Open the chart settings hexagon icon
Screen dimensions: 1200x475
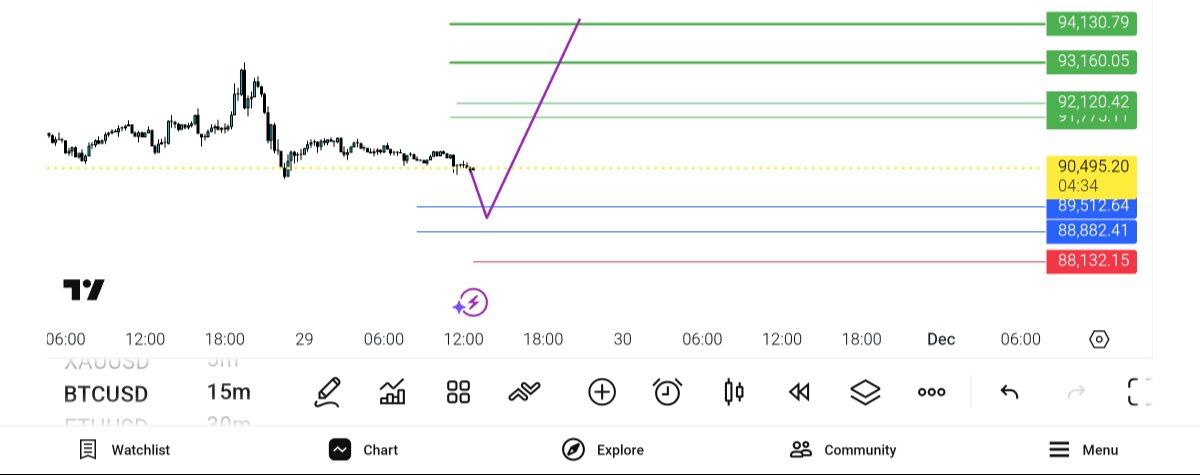click(1098, 339)
